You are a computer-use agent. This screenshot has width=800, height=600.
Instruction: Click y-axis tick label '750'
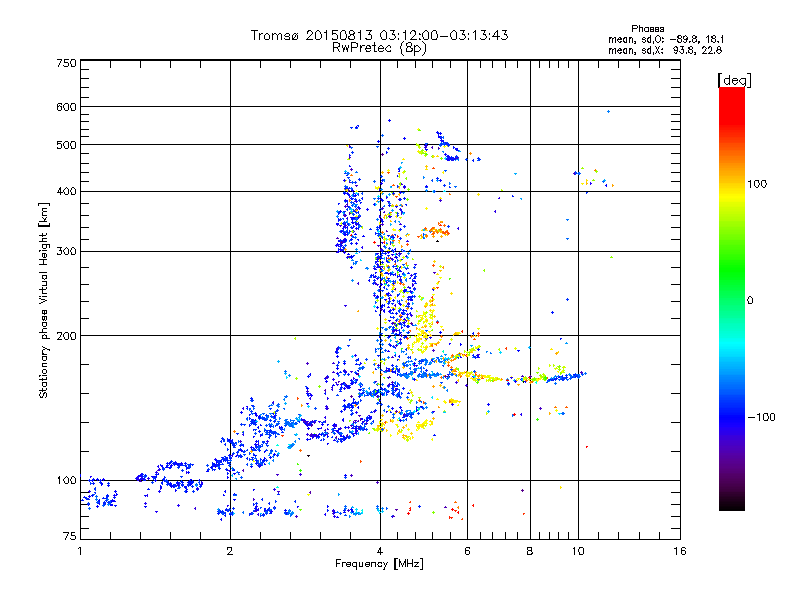(67, 63)
